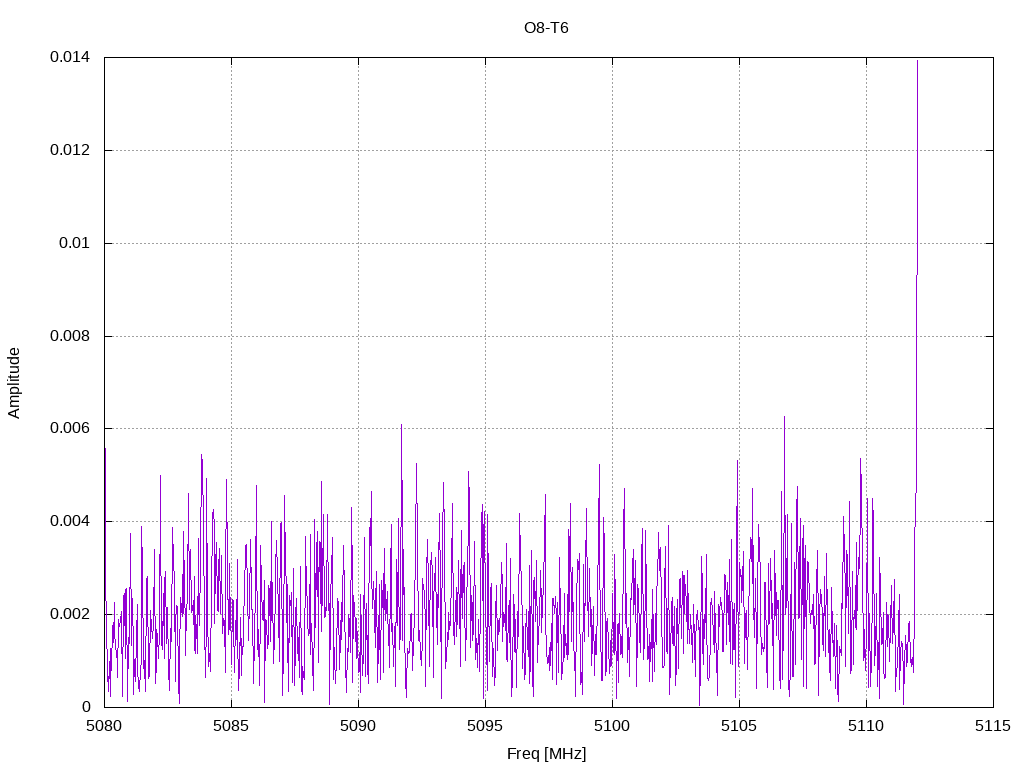
Task: Click y-axis tick value 0.004
Action: click(x=70, y=521)
